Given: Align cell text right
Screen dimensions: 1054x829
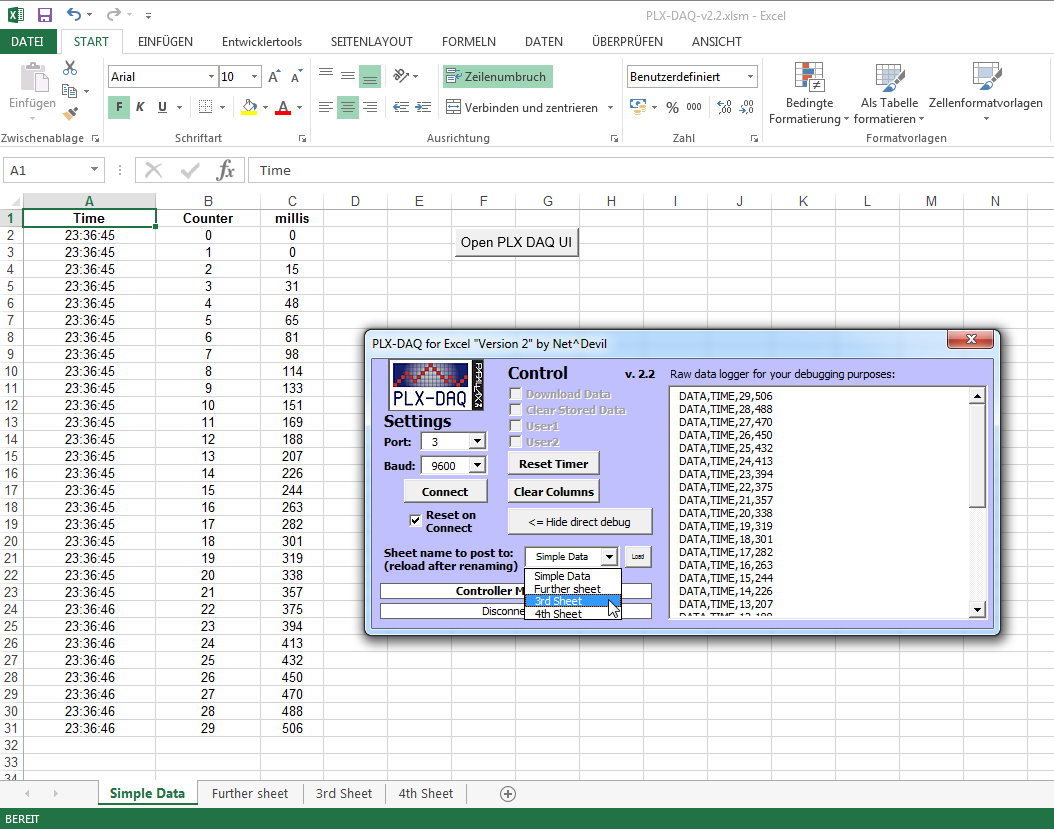Looking at the screenshot, I should coord(370,107).
